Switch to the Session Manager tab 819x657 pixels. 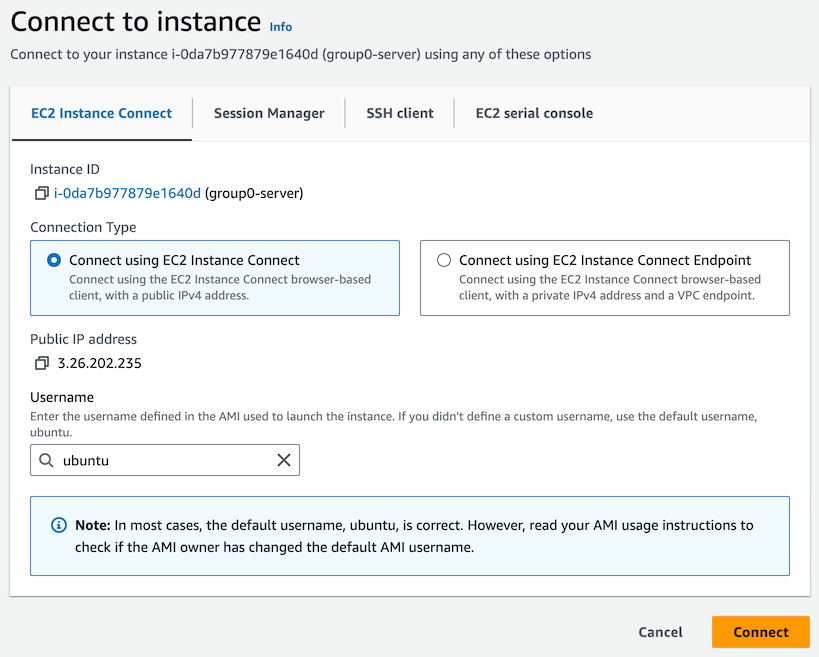269,113
